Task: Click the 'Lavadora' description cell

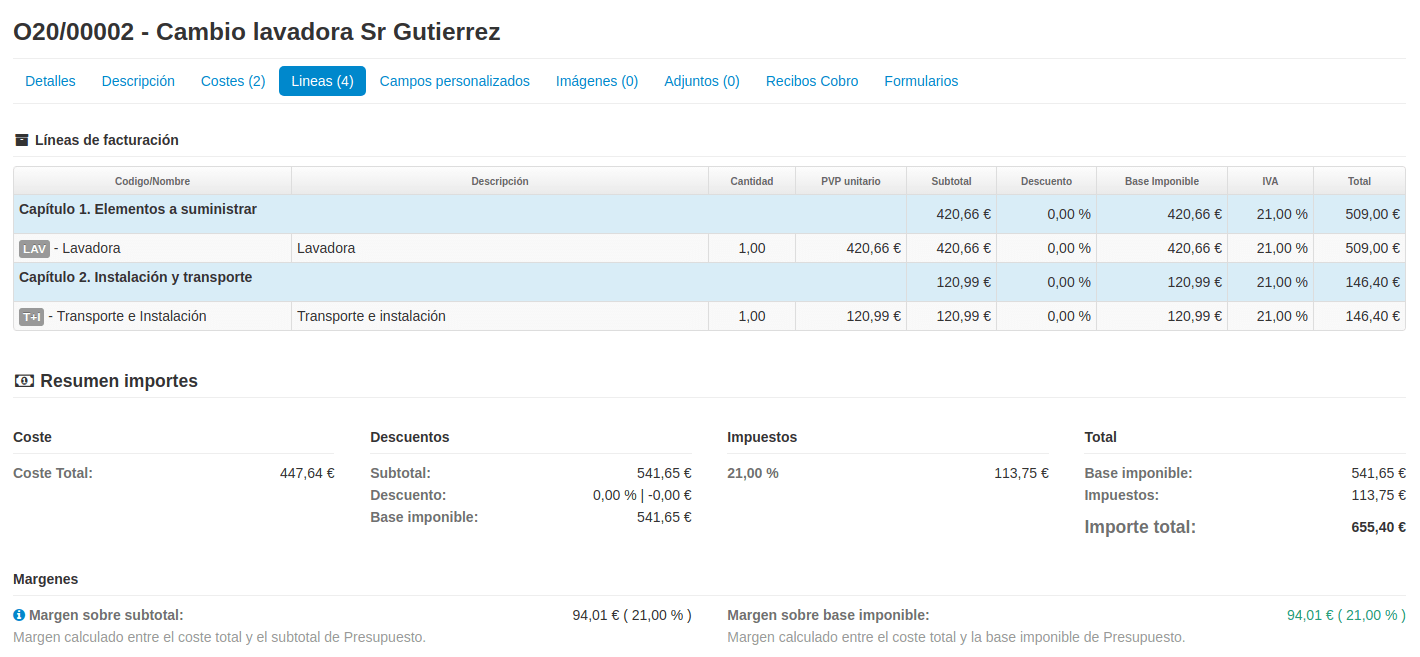Action: pos(500,248)
